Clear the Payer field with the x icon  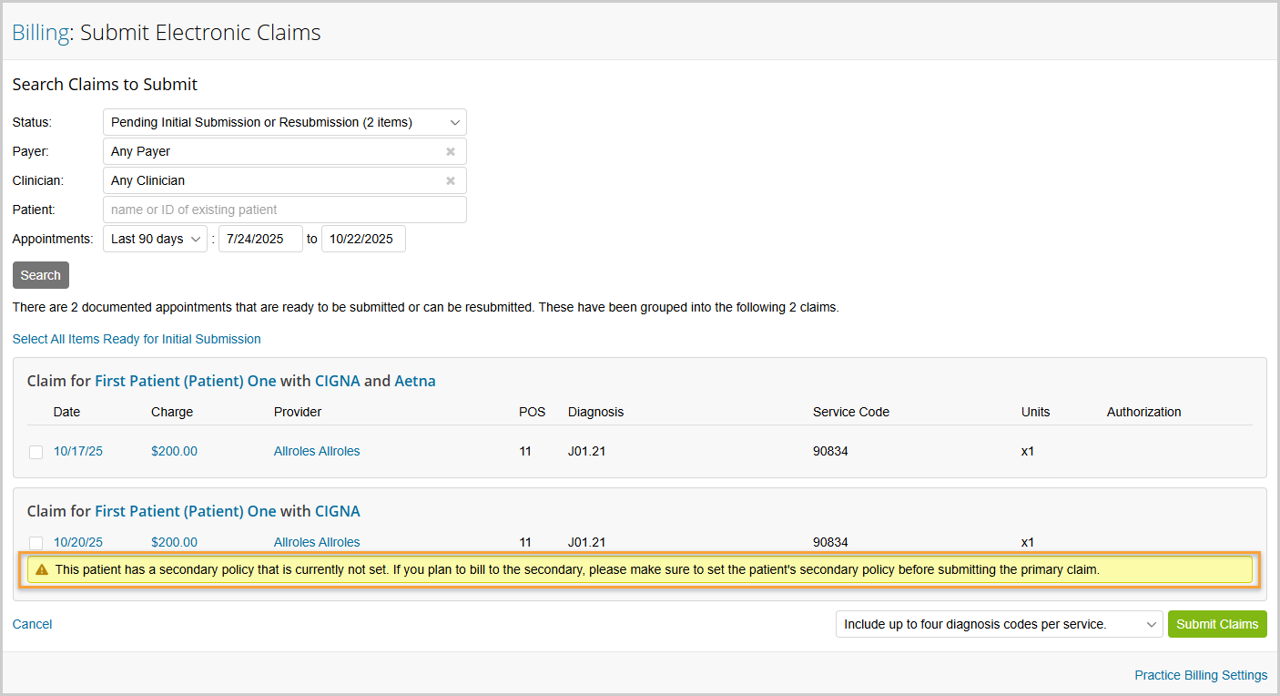[450, 152]
